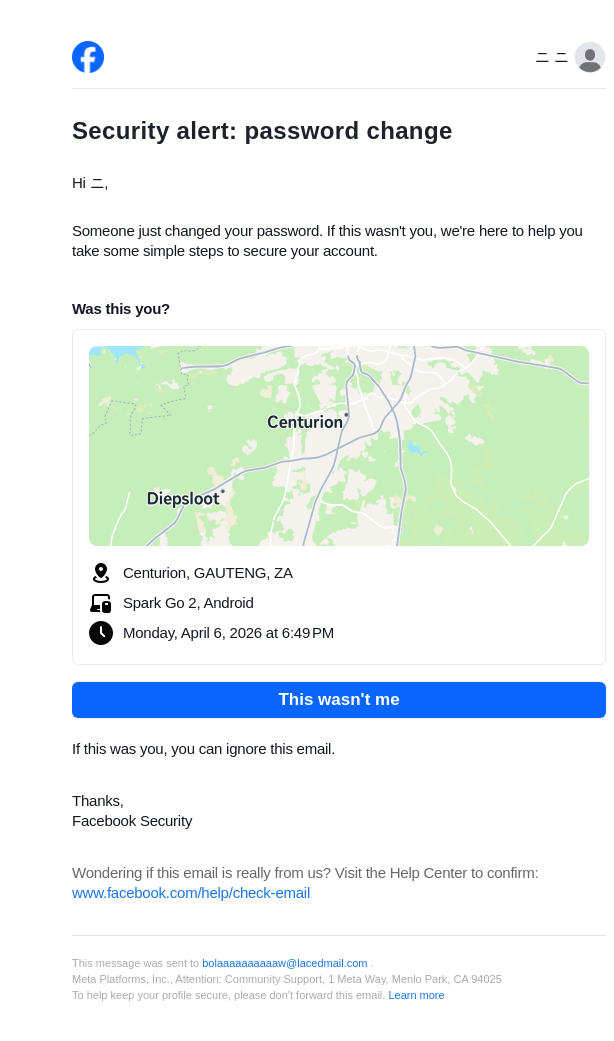Click the device and lock icon
Image resolution: width=614 pixels, height=1041 pixels.
click(x=100, y=603)
